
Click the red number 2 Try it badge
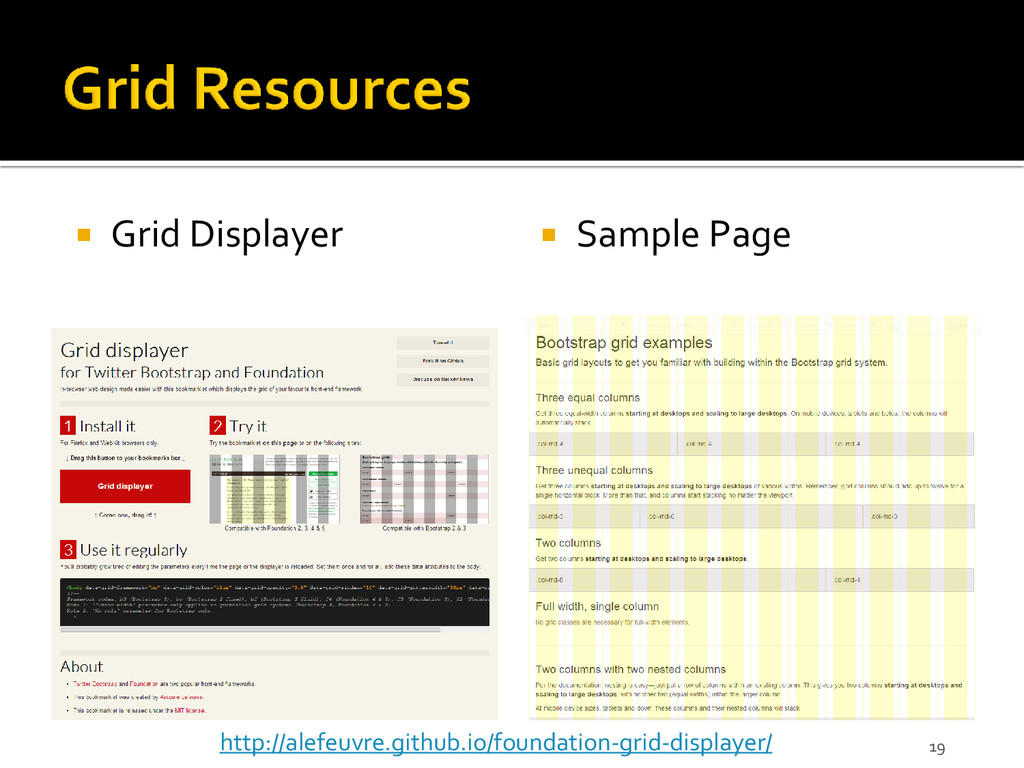217,426
